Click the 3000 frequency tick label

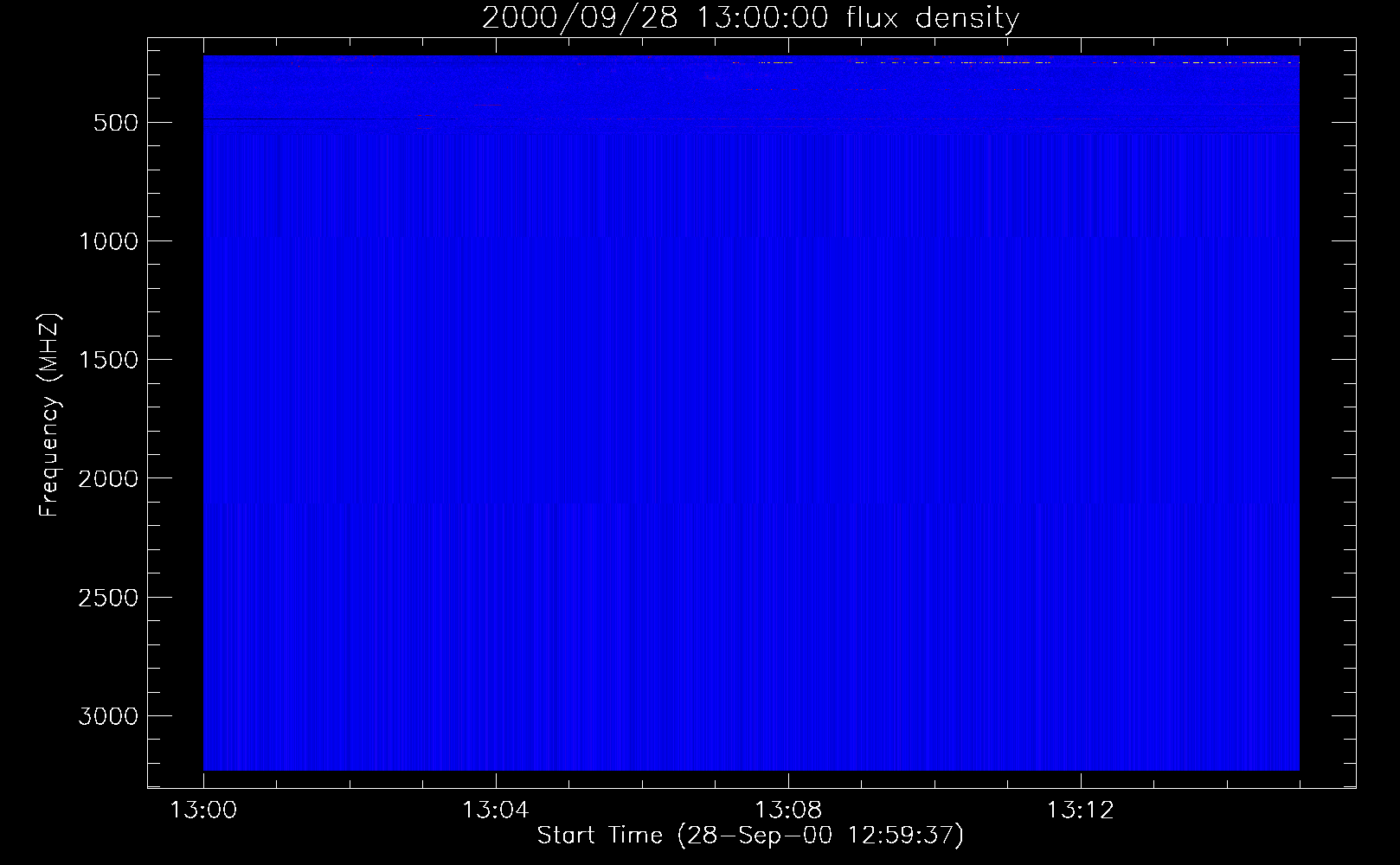[108, 716]
